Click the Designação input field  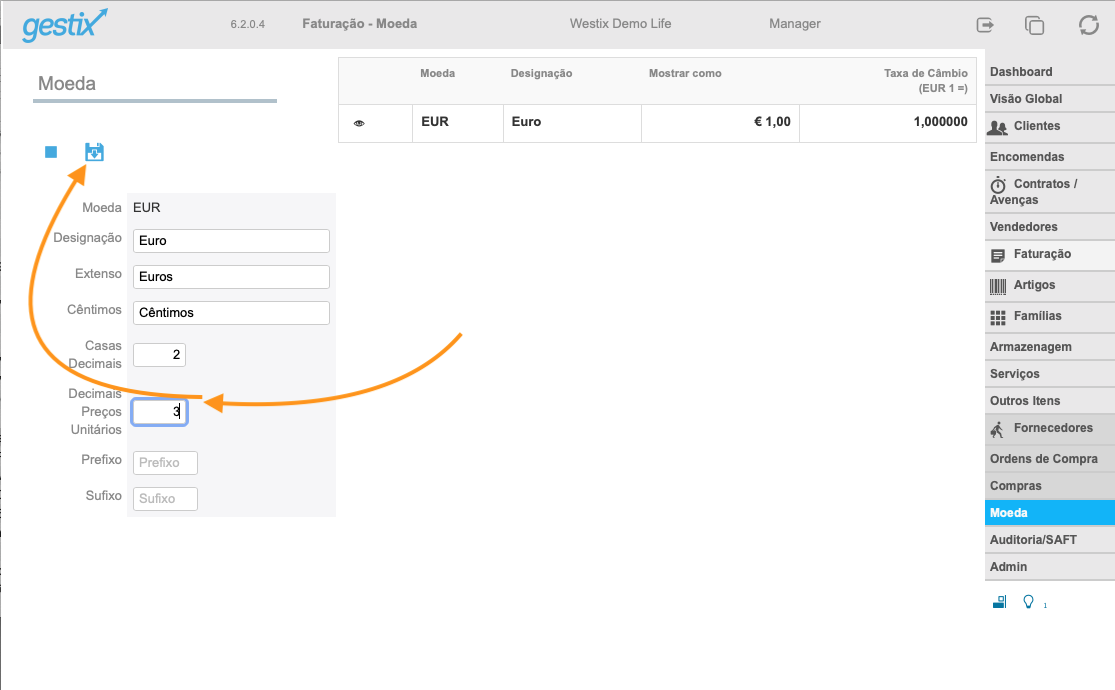[231, 241]
